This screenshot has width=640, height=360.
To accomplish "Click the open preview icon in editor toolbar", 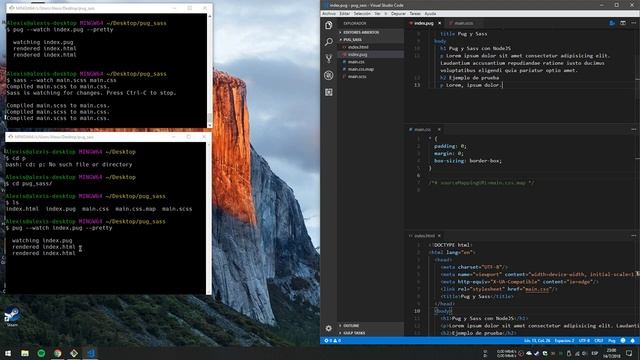I will (612, 23).
